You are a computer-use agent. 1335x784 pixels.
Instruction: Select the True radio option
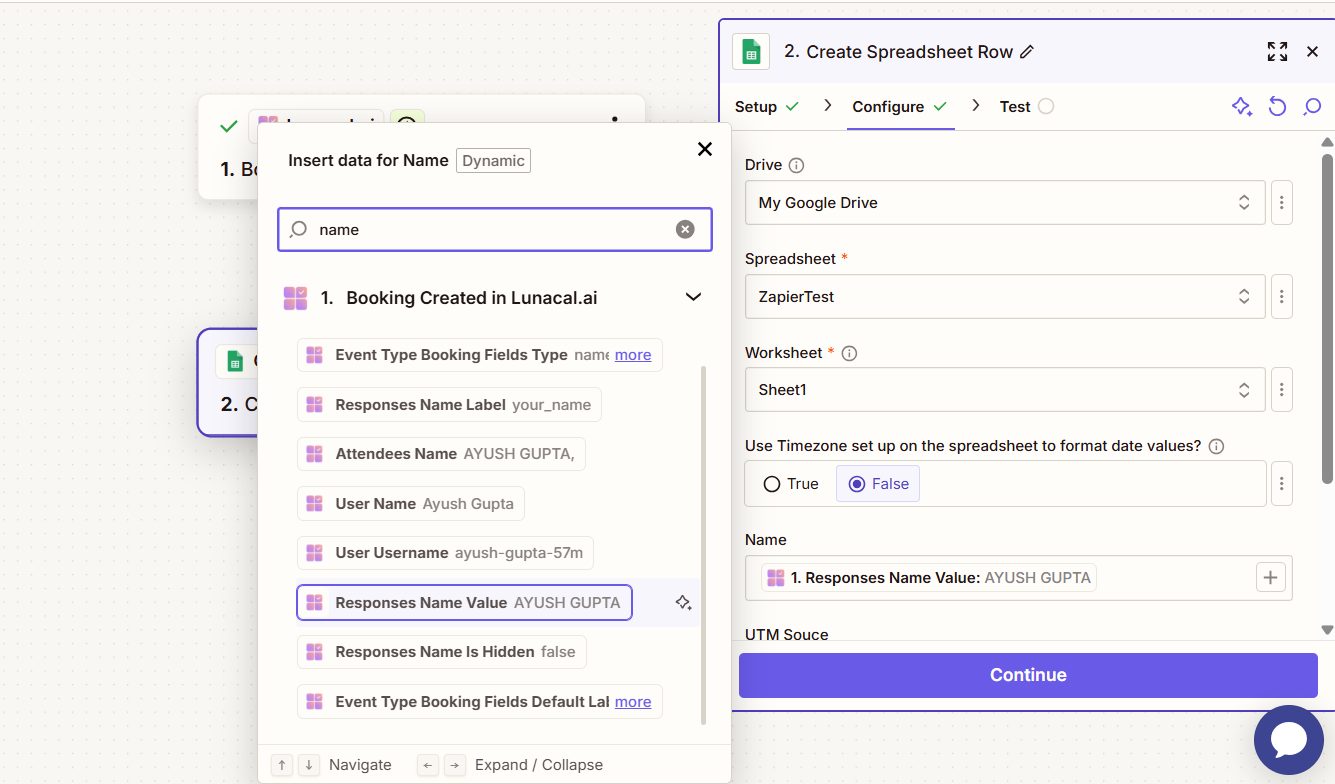coord(791,484)
